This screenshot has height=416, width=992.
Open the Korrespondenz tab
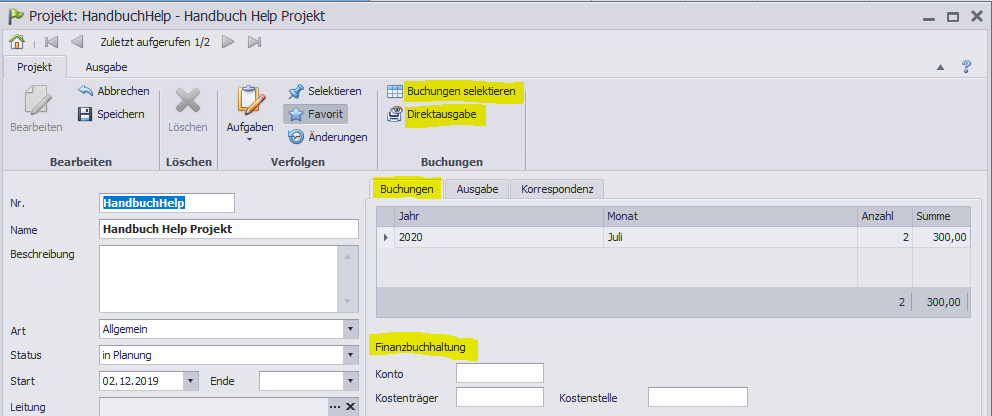[x=557, y=188]
